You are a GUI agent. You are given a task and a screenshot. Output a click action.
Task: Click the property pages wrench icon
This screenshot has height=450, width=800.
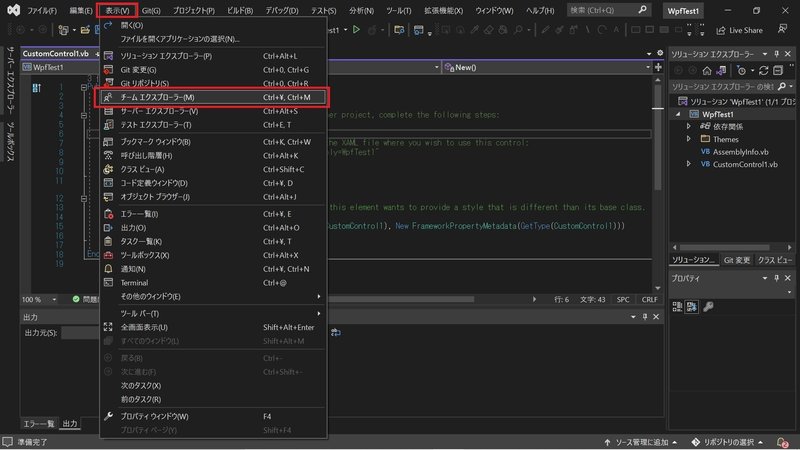[708, 307]
